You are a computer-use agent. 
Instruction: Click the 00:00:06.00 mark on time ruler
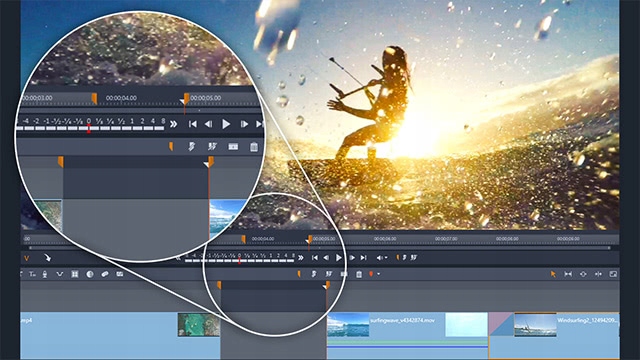coord(384,239)
